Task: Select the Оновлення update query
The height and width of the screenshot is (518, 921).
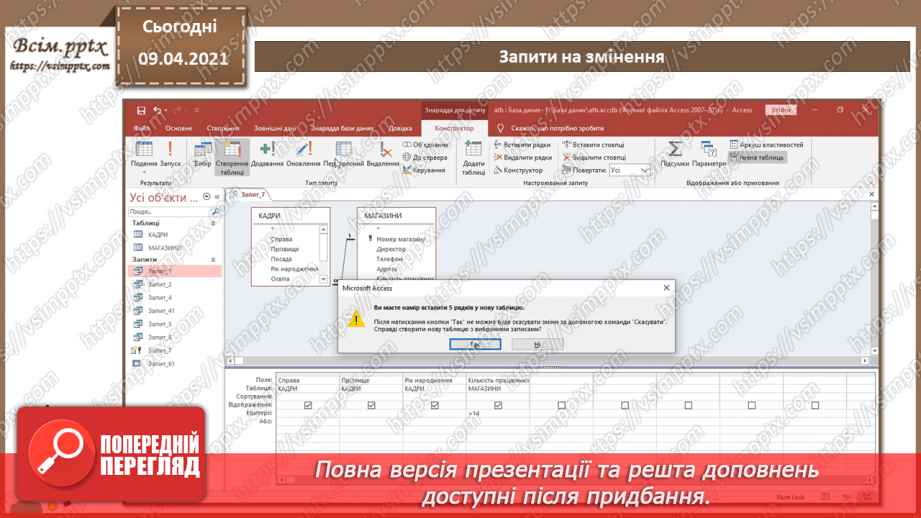Action: tap(303, 154)
